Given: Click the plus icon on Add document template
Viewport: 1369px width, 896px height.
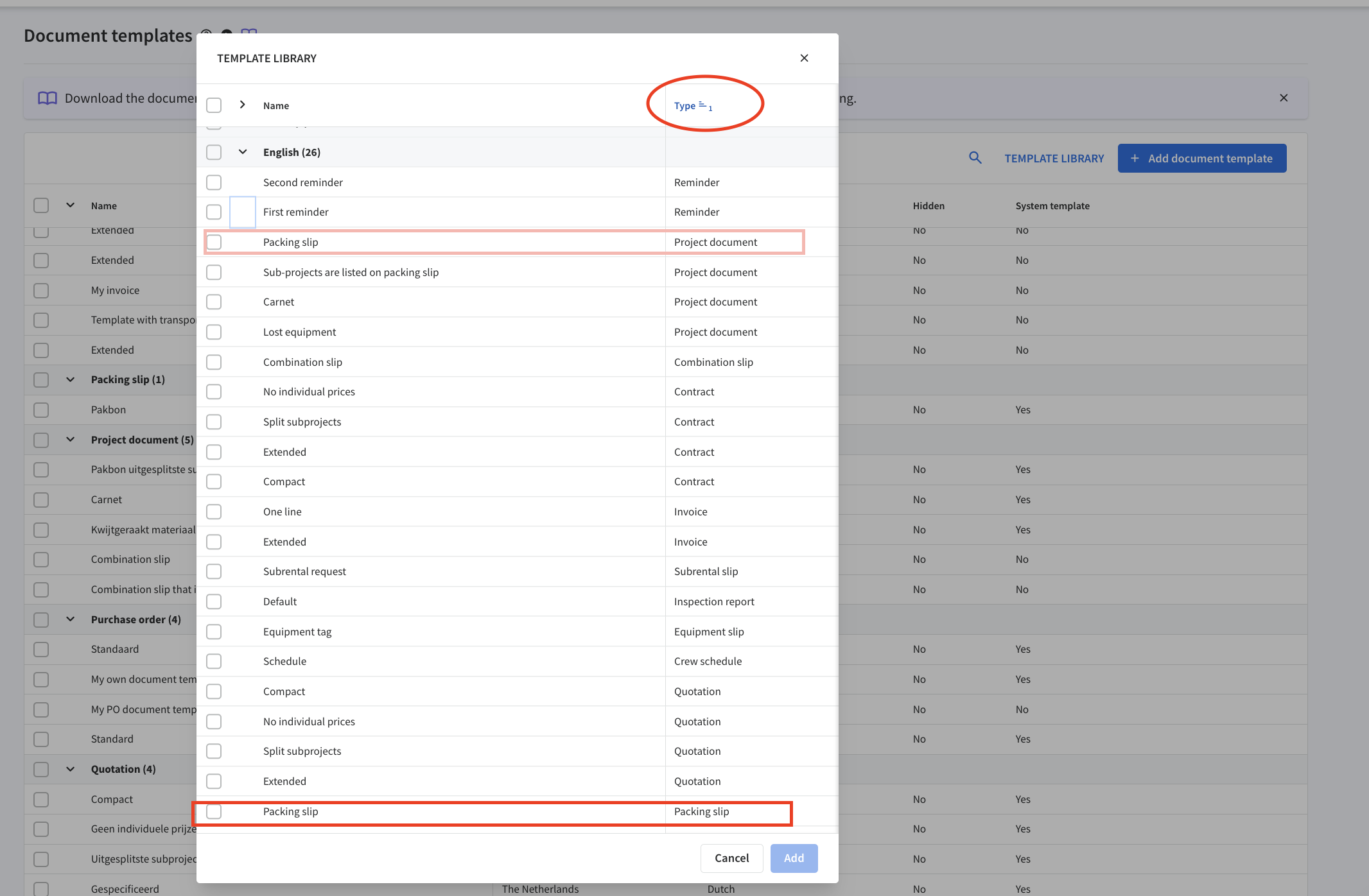Looking at the screenshot, I should click(x=1135, y=159).
